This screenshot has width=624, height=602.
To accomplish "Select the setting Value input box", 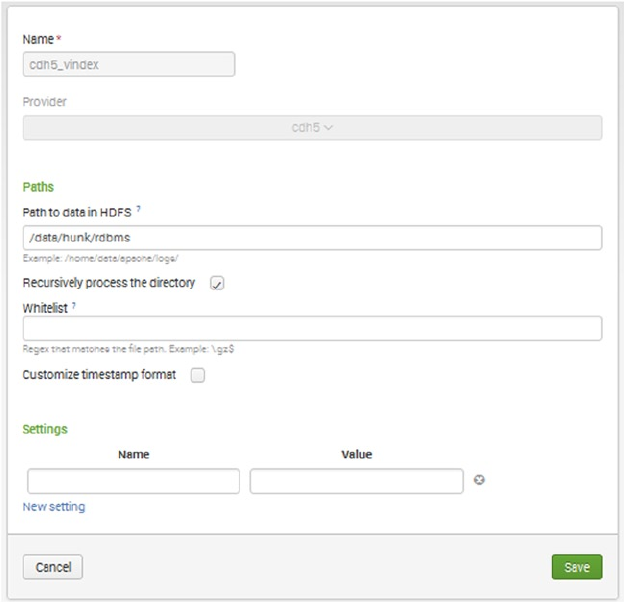I will point(356,481).
